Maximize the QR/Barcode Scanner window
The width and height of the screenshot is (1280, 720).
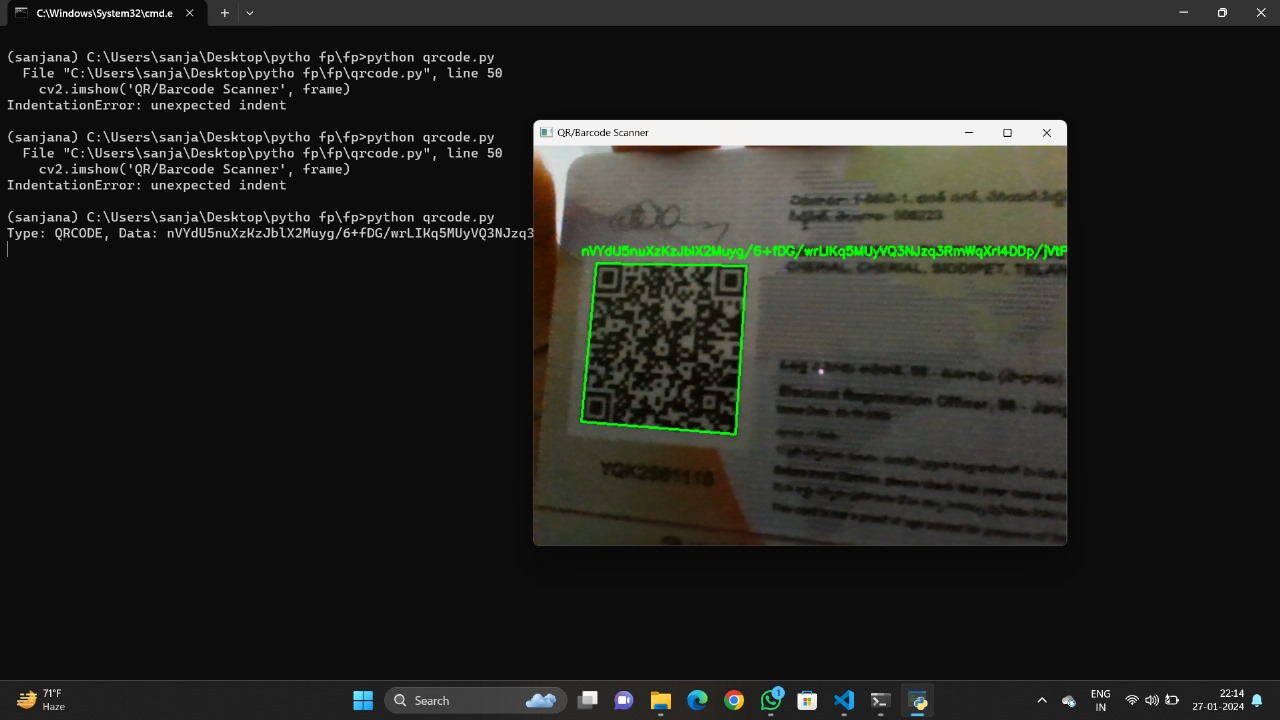point(1007,132)
